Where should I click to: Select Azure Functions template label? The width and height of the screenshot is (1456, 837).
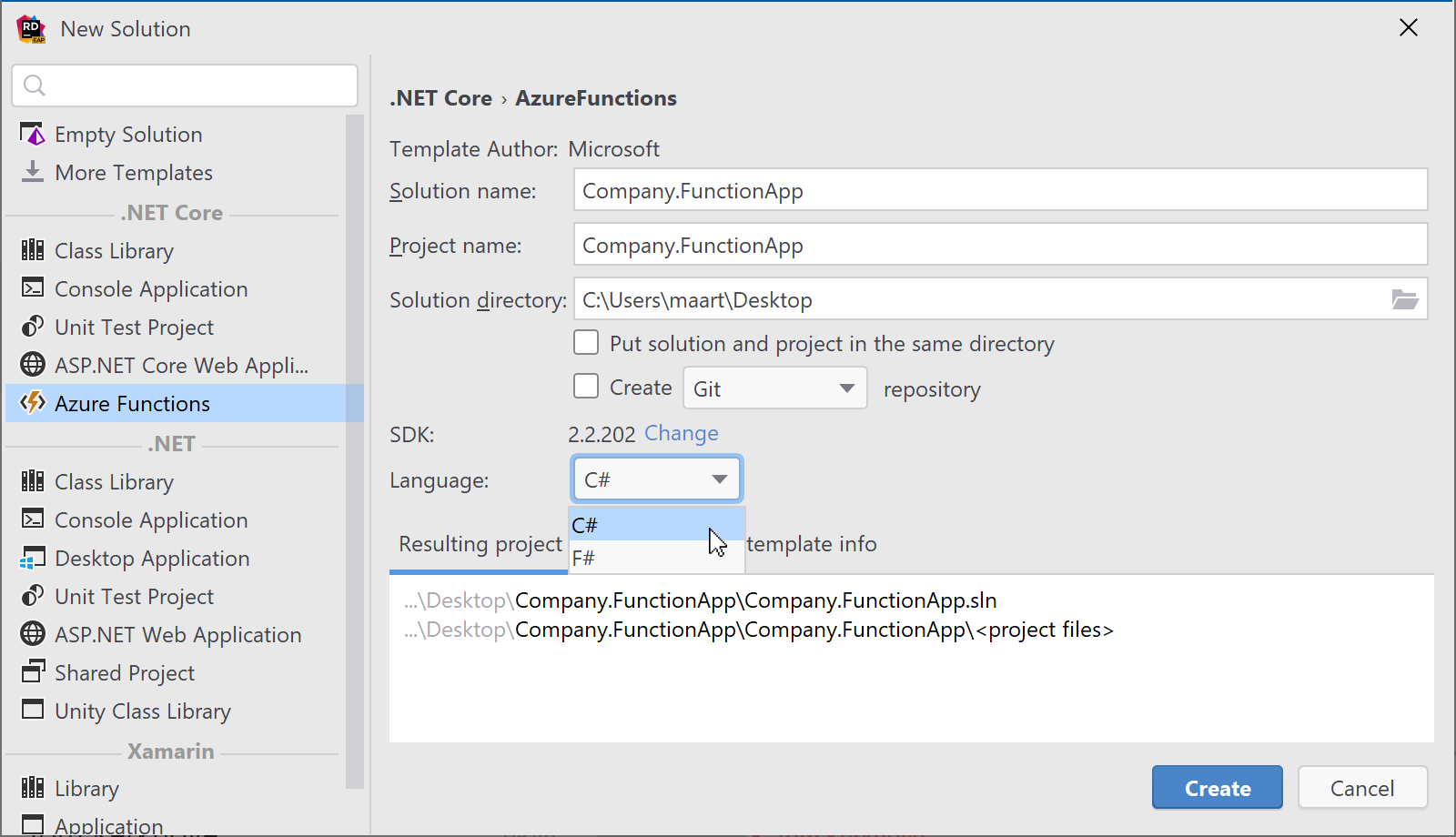pyautogui.click(x=132, y=404)
